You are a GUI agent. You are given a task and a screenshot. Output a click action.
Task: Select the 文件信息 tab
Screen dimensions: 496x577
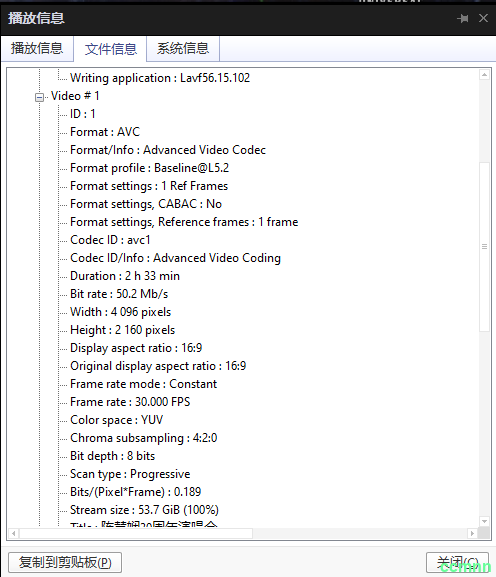coord(110,49)
